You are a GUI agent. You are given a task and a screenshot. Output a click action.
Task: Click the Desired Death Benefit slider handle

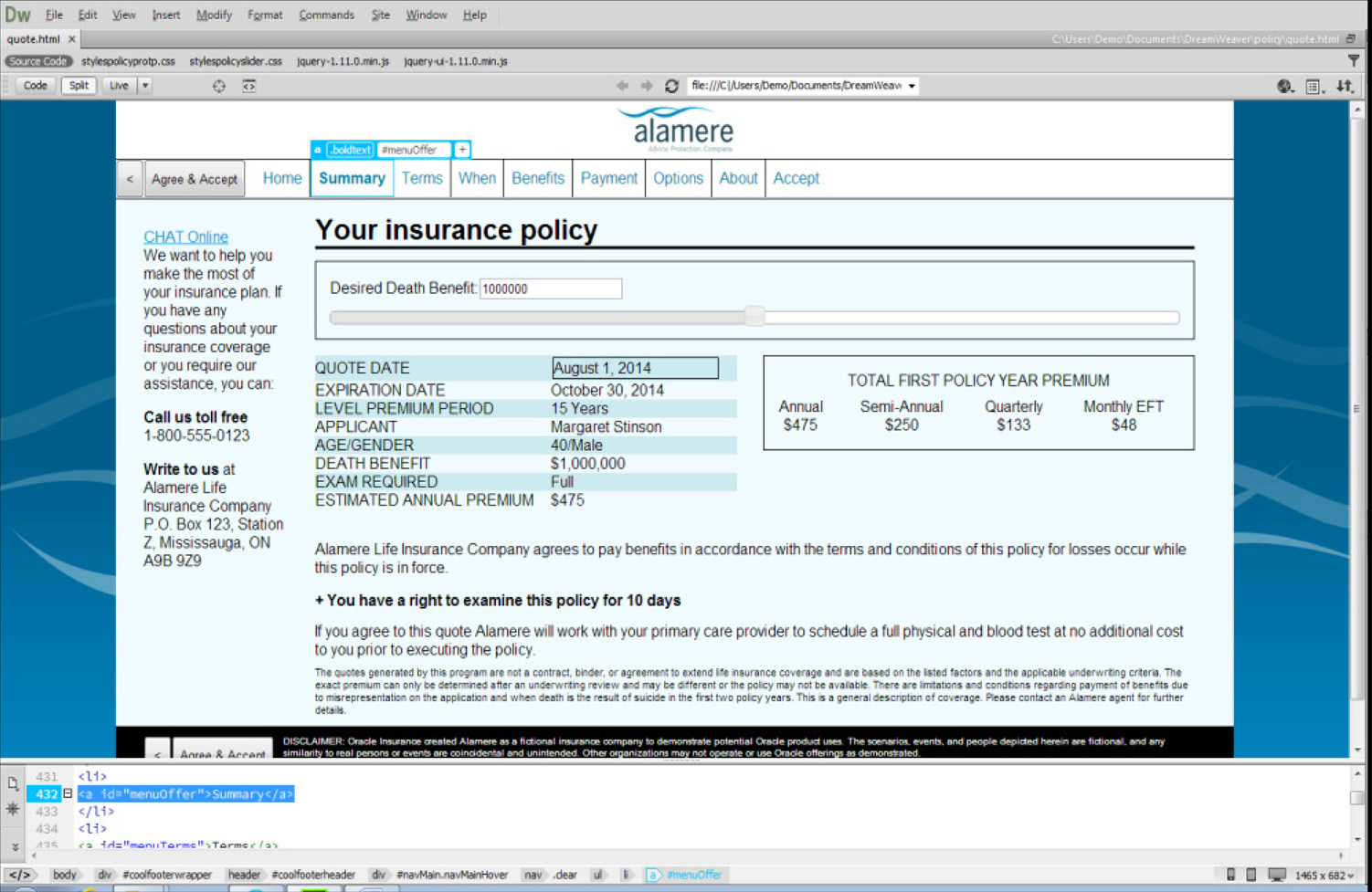click(x=755, y=316)
